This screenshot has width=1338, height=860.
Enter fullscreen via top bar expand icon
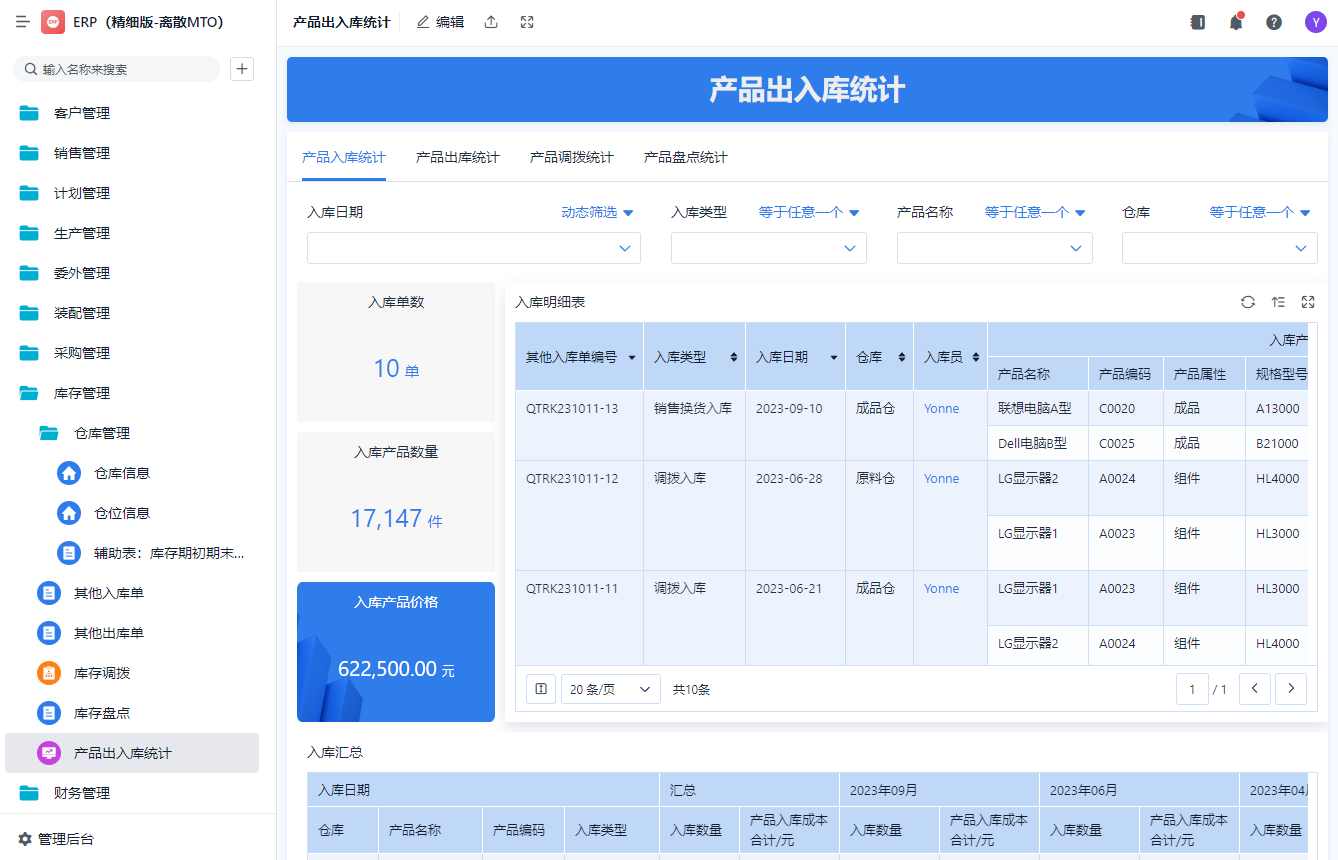(x=527, y=22)
